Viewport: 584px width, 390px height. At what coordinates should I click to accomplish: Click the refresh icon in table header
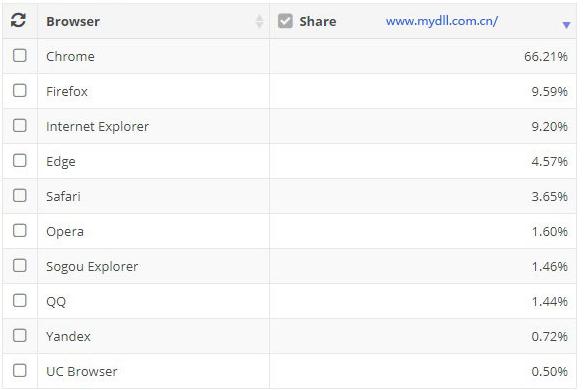[18, 20]
